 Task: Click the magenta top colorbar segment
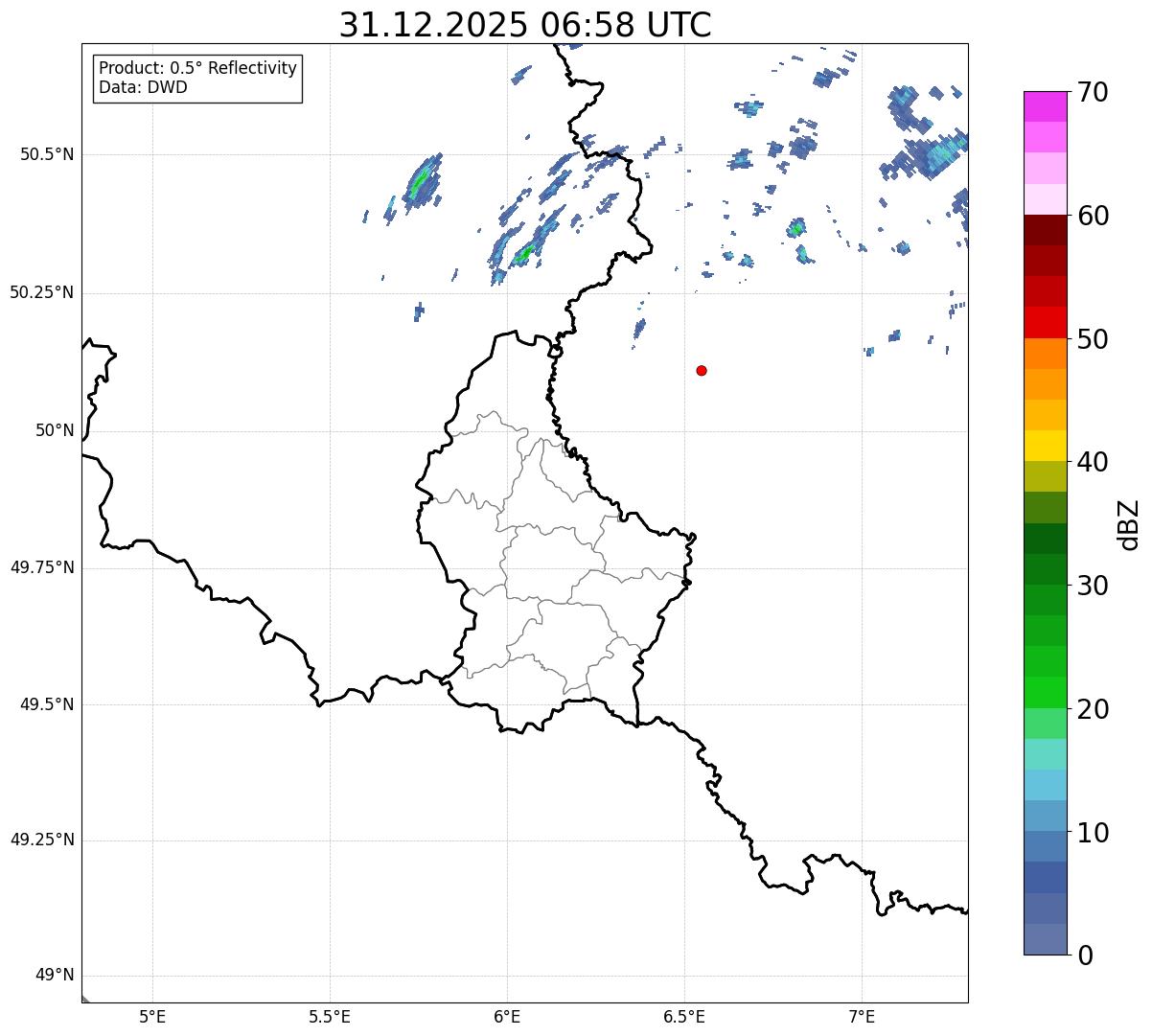click(1045, 106)
